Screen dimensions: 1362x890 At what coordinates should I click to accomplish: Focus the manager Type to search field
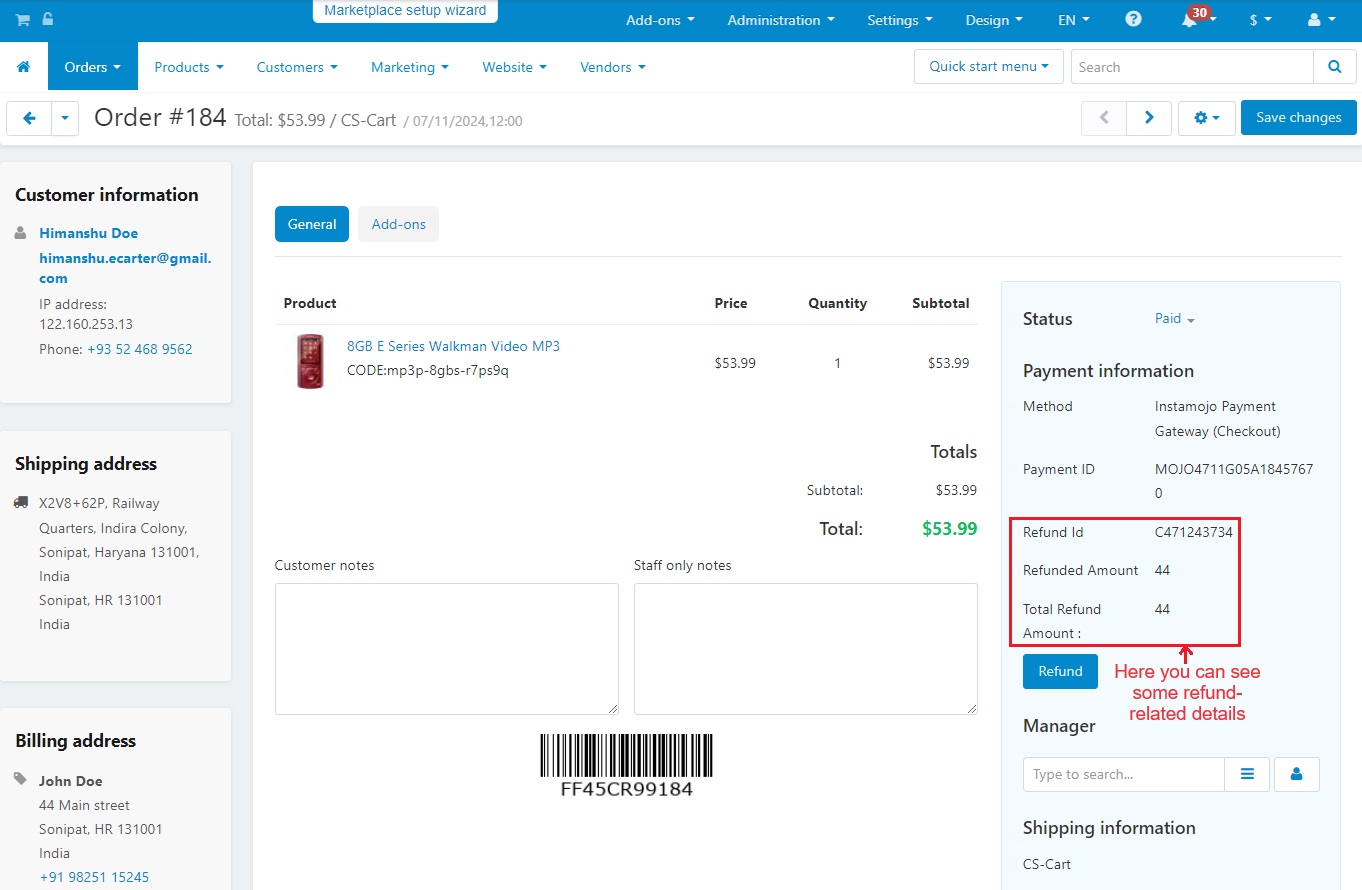point(1124,774)
